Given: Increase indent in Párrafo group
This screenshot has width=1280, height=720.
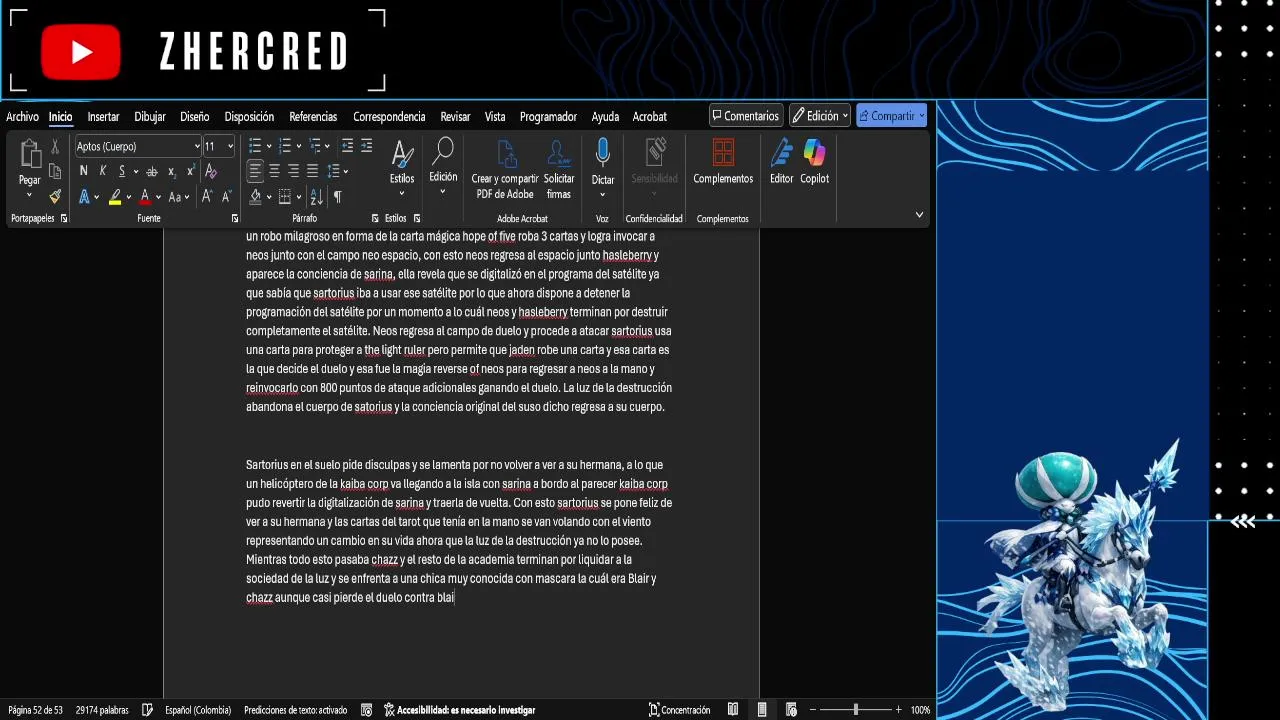Looking at the screenshot, I should [366, 146].
